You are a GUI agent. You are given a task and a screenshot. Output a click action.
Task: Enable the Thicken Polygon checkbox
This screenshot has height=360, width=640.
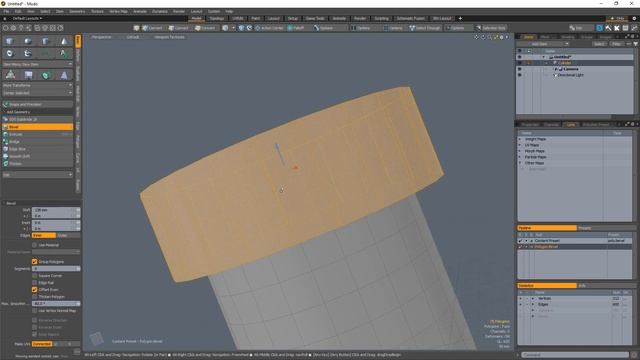coord(35,297)
